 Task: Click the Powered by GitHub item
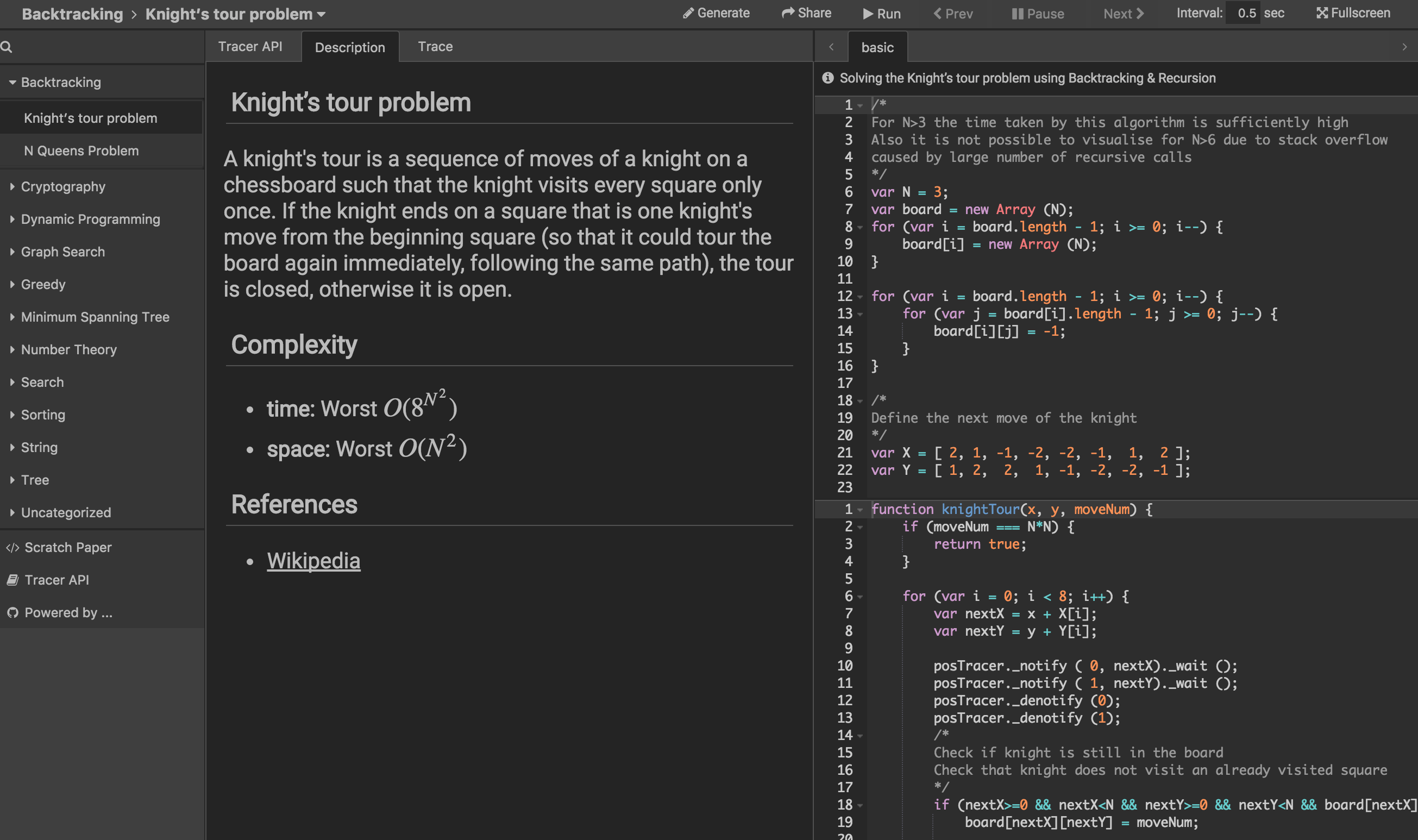68,612
